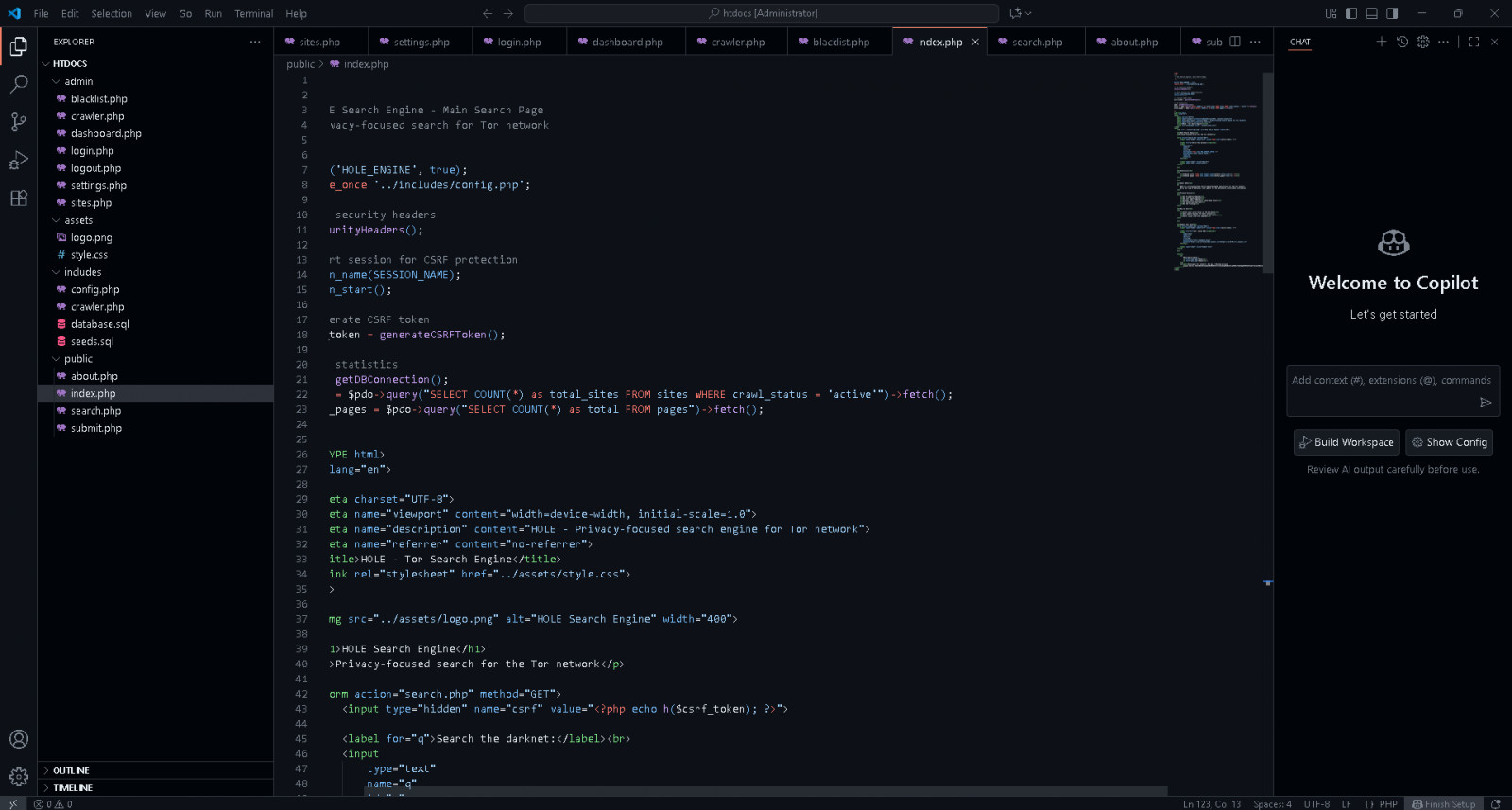Open the Source Control view
The width and height of the screenshot is (1512, 810).
point(18,122)
